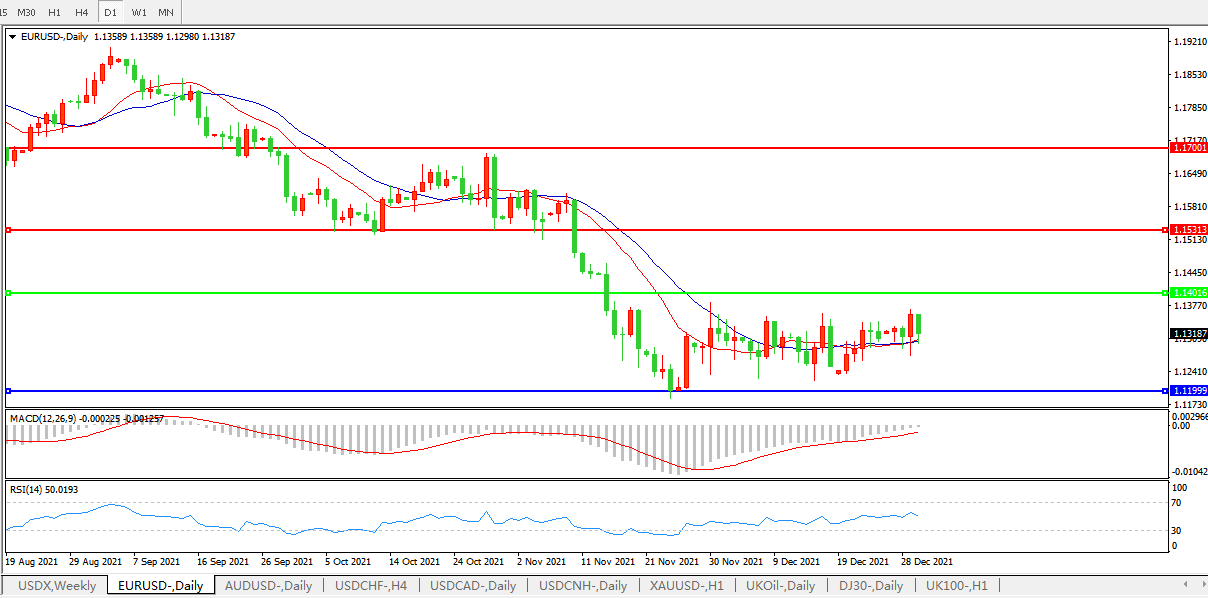The height and width of the screenshot is (598, 1208).
Task: Toggle the active D1 timeframe button
Action: [110, 12]
